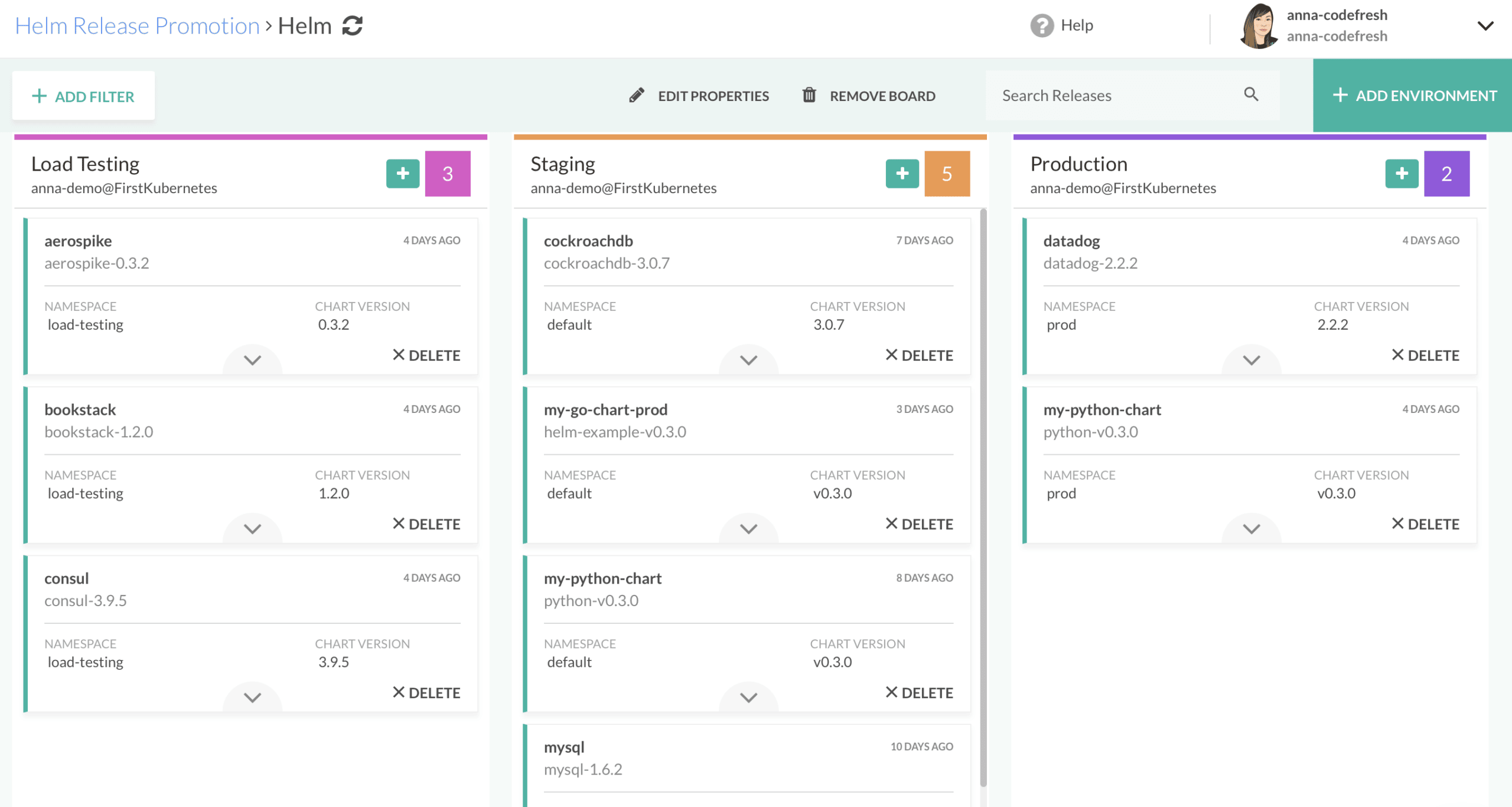Viewport: 1512px width, 807px height.
Task: Add release to Load Testing with plus icon
Action: coord(403,174)
